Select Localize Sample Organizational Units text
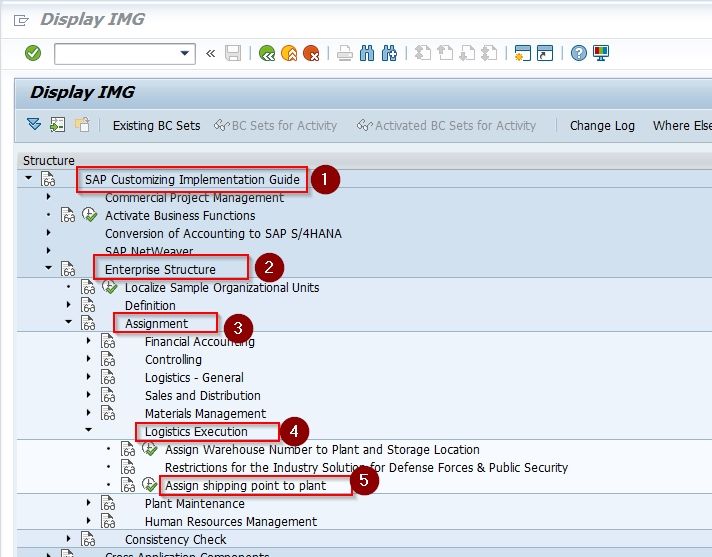Screen dimensions: 712x557 222,288
